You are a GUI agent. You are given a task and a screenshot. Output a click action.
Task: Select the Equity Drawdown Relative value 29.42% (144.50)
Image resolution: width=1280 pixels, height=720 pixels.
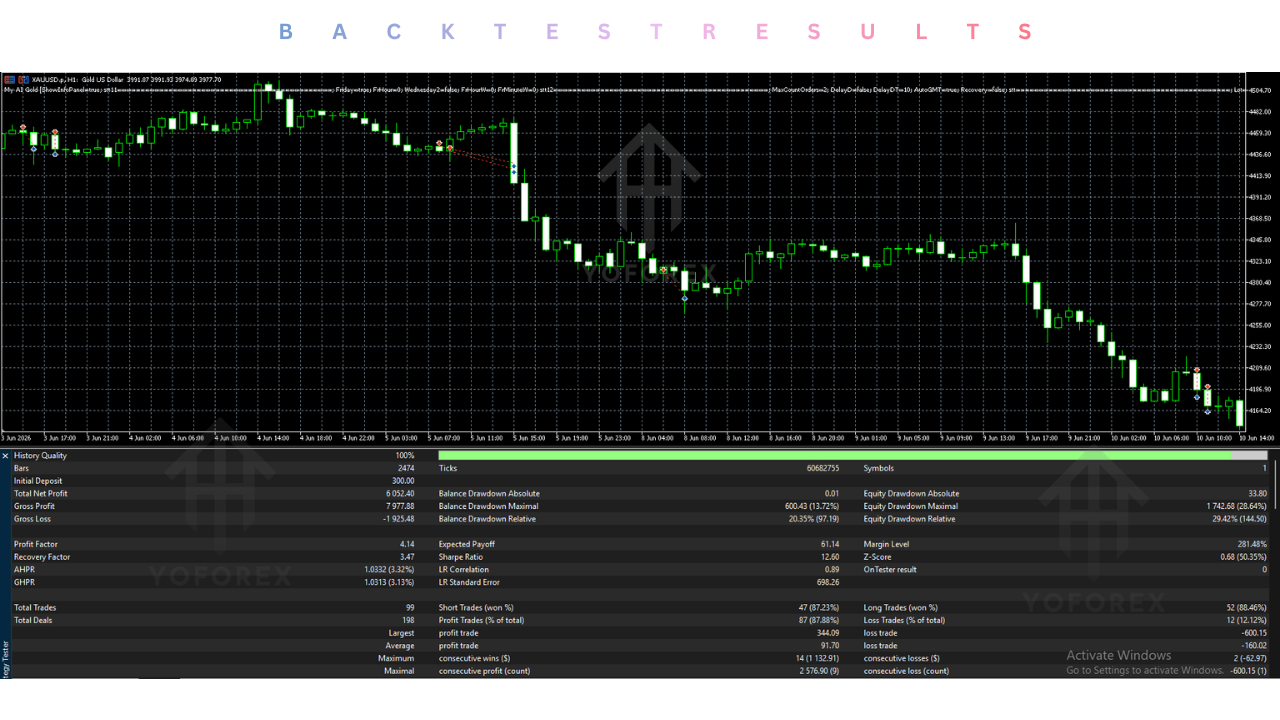pyautogui.click(x=1237, y=520)
